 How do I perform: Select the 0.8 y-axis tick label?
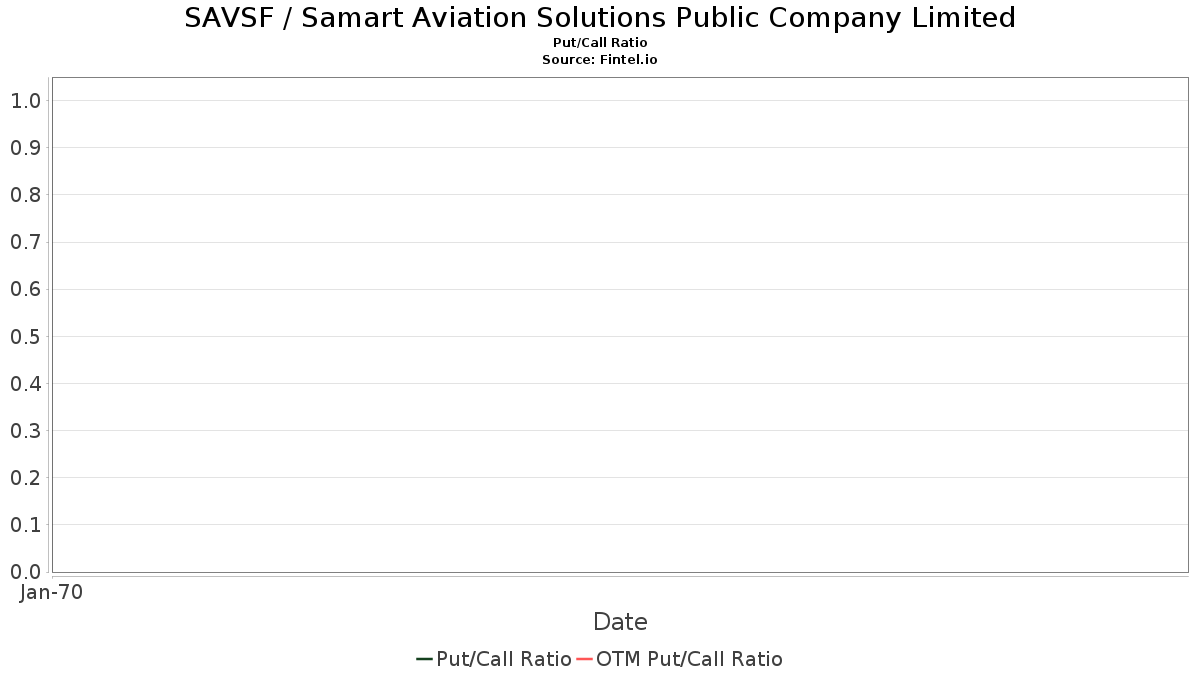click(x=25, y=195)
